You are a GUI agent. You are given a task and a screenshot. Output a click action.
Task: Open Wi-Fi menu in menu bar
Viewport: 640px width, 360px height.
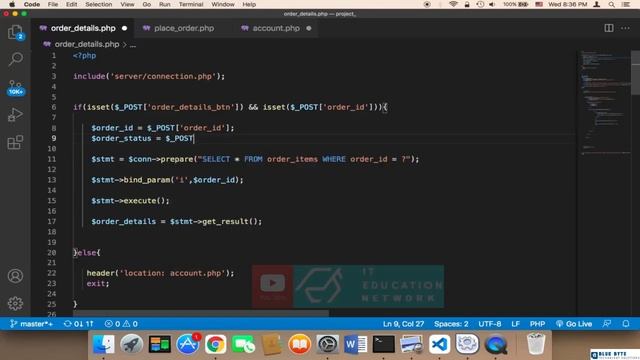click(x=453, y=4)
